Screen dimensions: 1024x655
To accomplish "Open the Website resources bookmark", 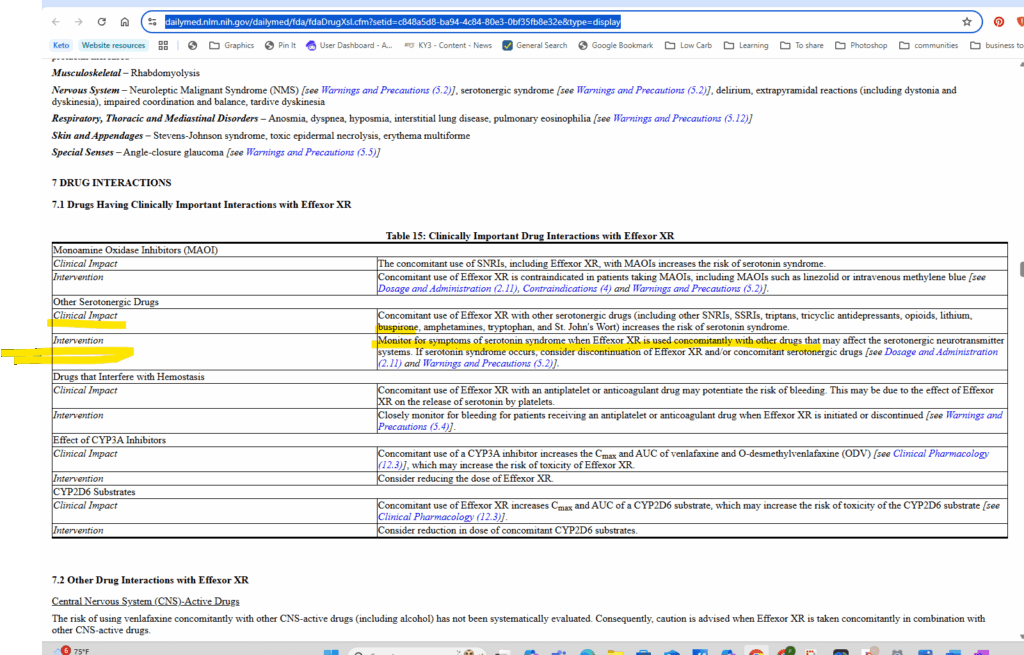I will [113, 45].
